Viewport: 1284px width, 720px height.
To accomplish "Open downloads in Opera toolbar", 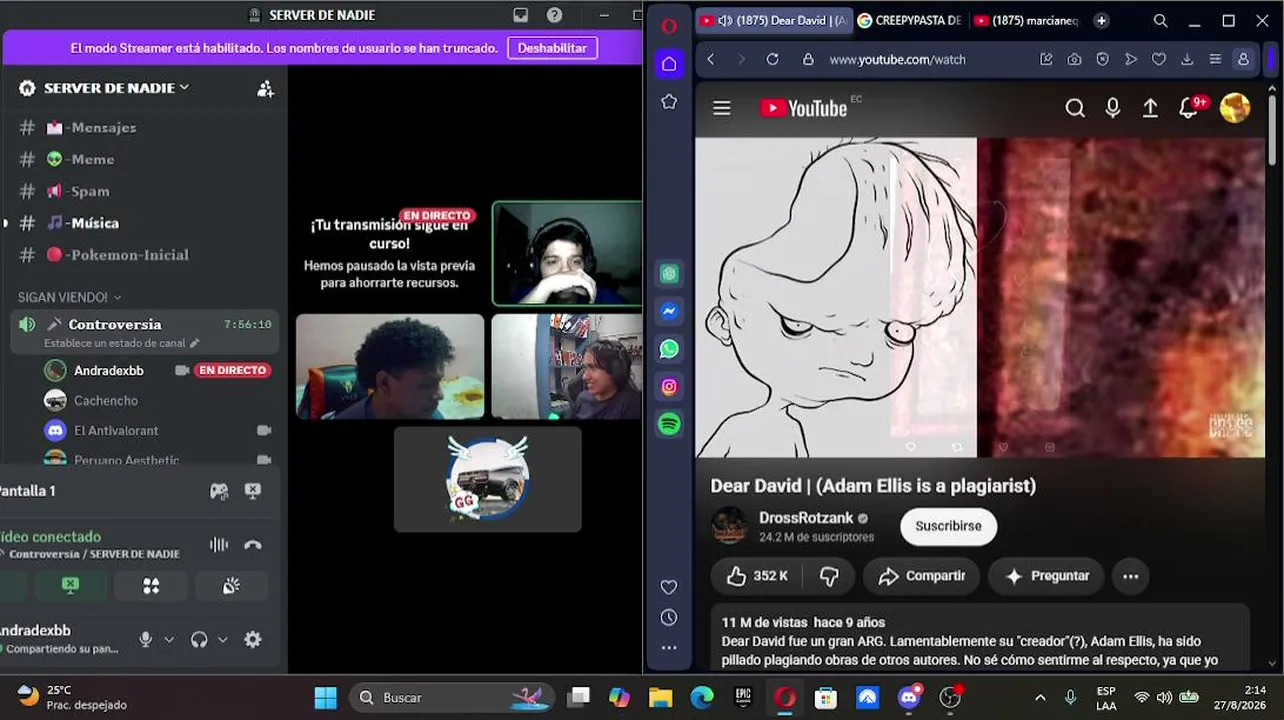I will click(1187, 59).
